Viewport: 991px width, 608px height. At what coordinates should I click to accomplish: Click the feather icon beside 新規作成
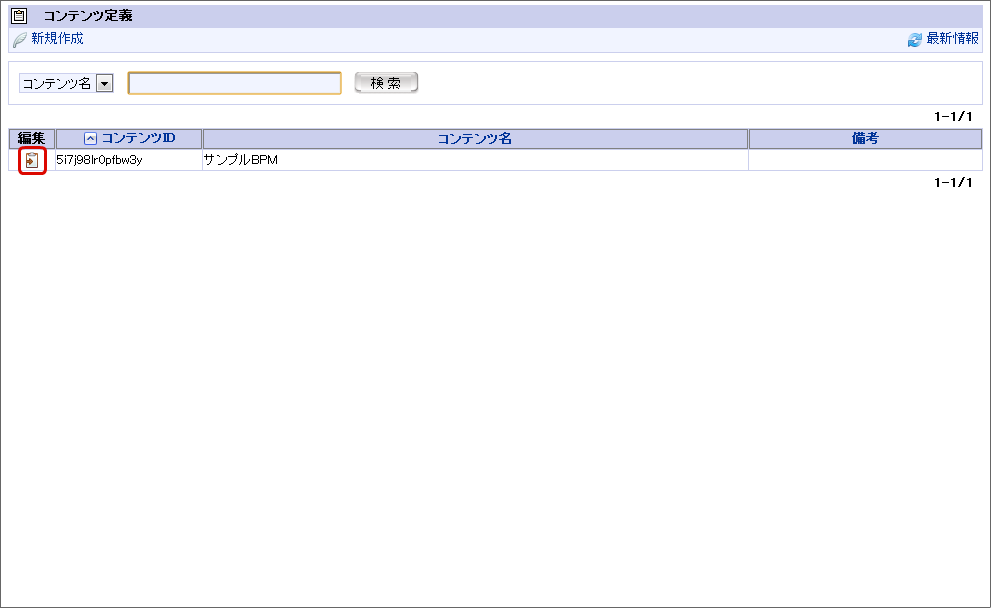point(20,39)
